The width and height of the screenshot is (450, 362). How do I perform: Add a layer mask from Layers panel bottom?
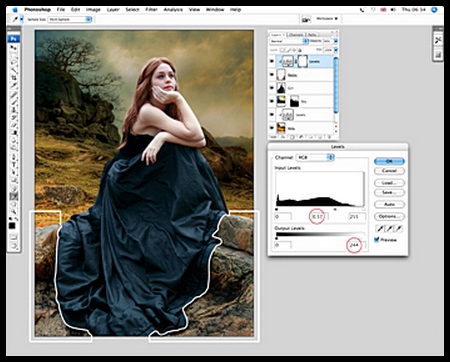[292, 137]
